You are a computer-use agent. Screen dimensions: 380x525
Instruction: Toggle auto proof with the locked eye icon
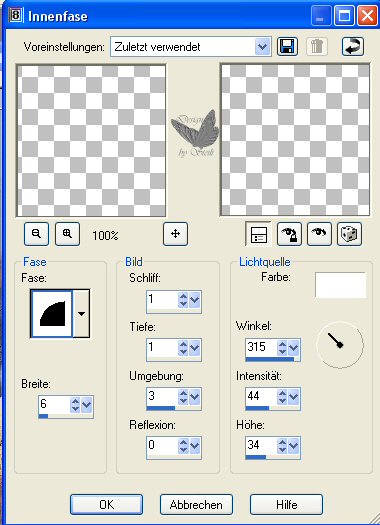click(x=290, y=234)
